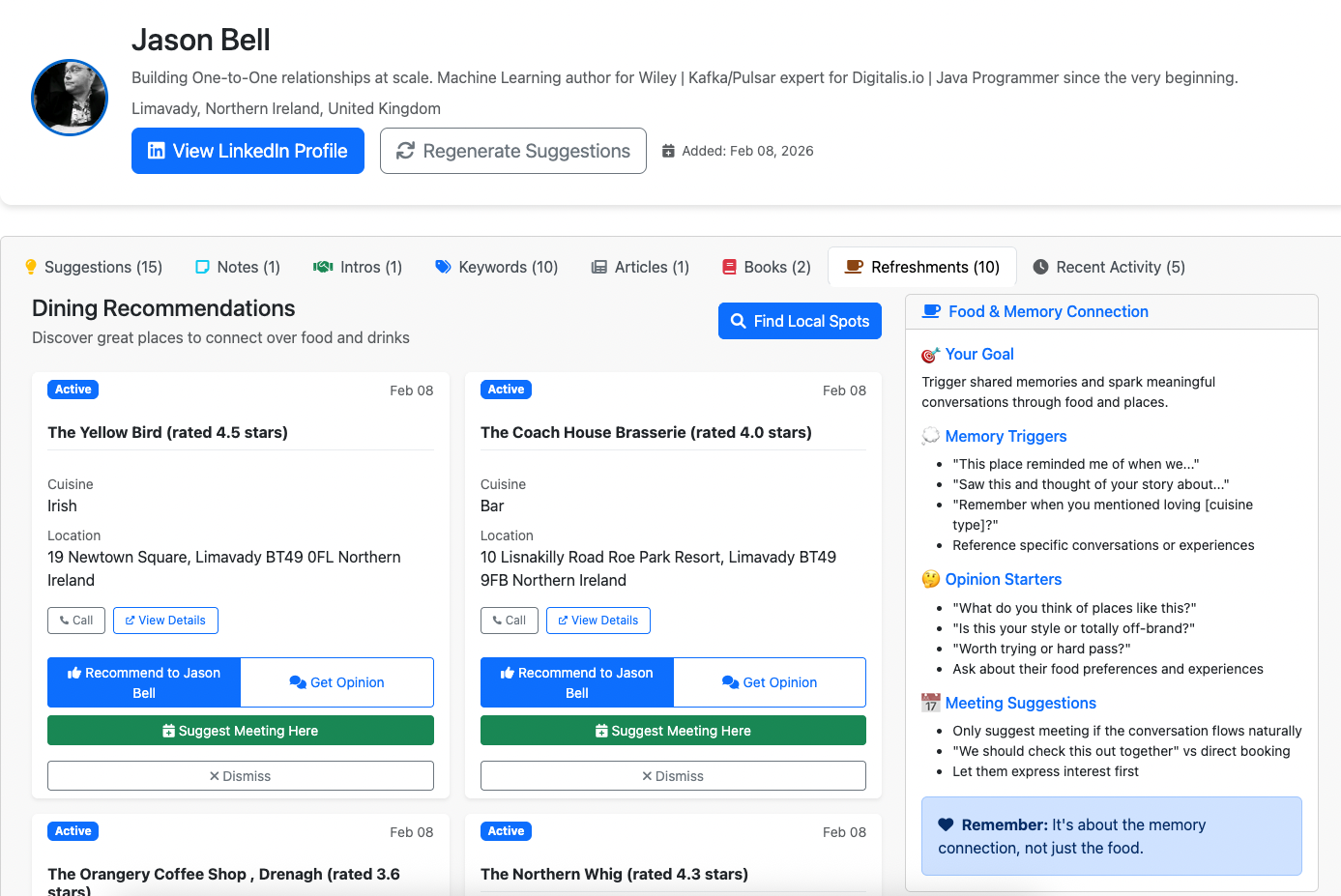The image size is (1341, 896).
Task: Recommend The Yellow Bird to Jason Bell
Action: 144,682
